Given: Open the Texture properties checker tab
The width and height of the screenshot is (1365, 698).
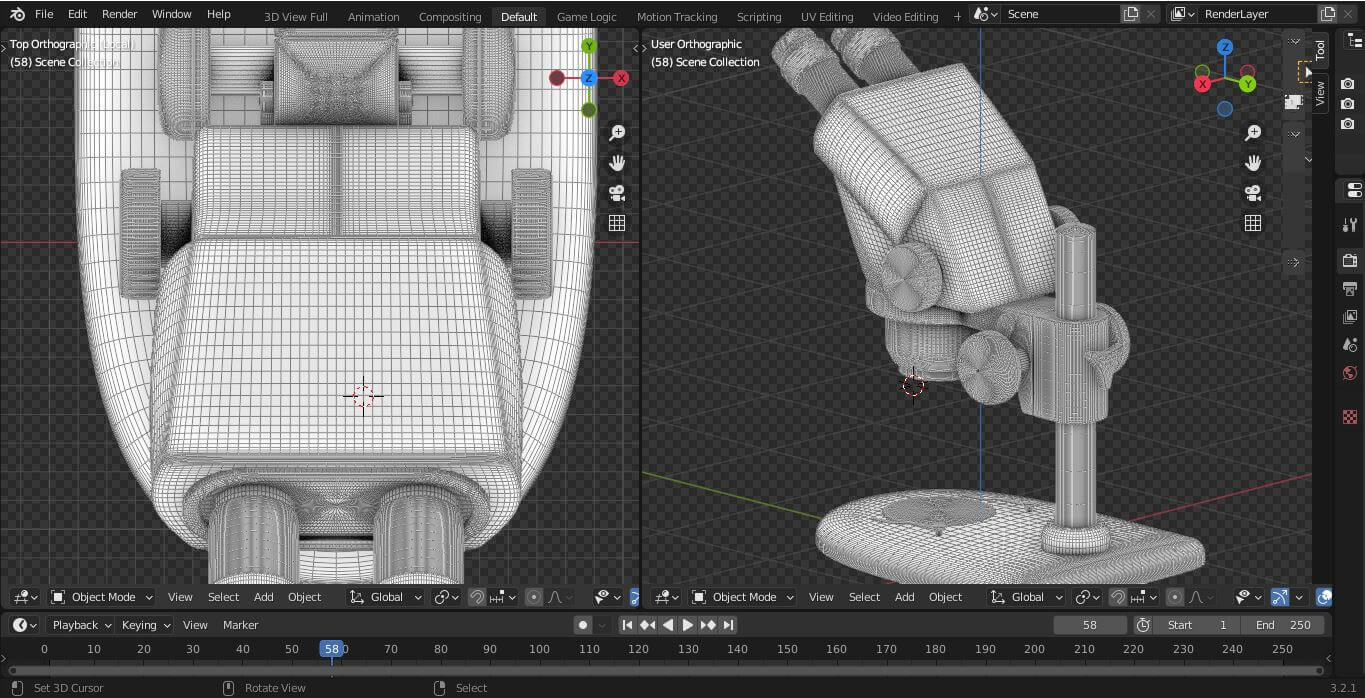Looking at the screenshot, I should click(x=1350, y=417).
